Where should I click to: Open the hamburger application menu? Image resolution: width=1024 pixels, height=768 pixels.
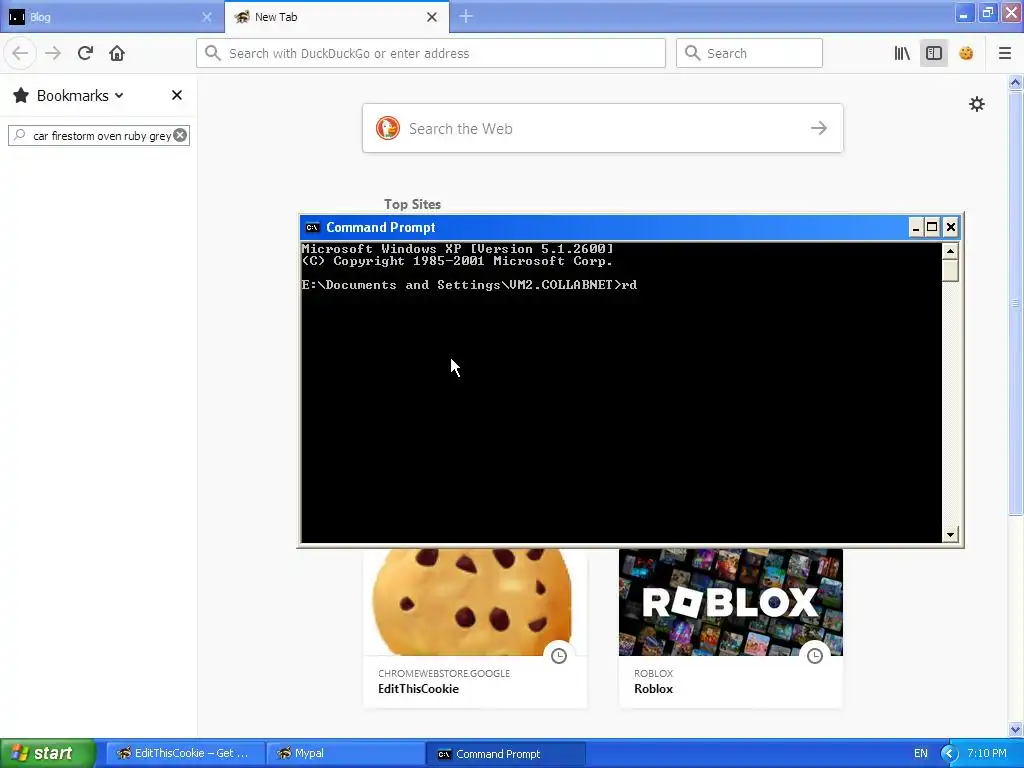(x=1004, y=53)
